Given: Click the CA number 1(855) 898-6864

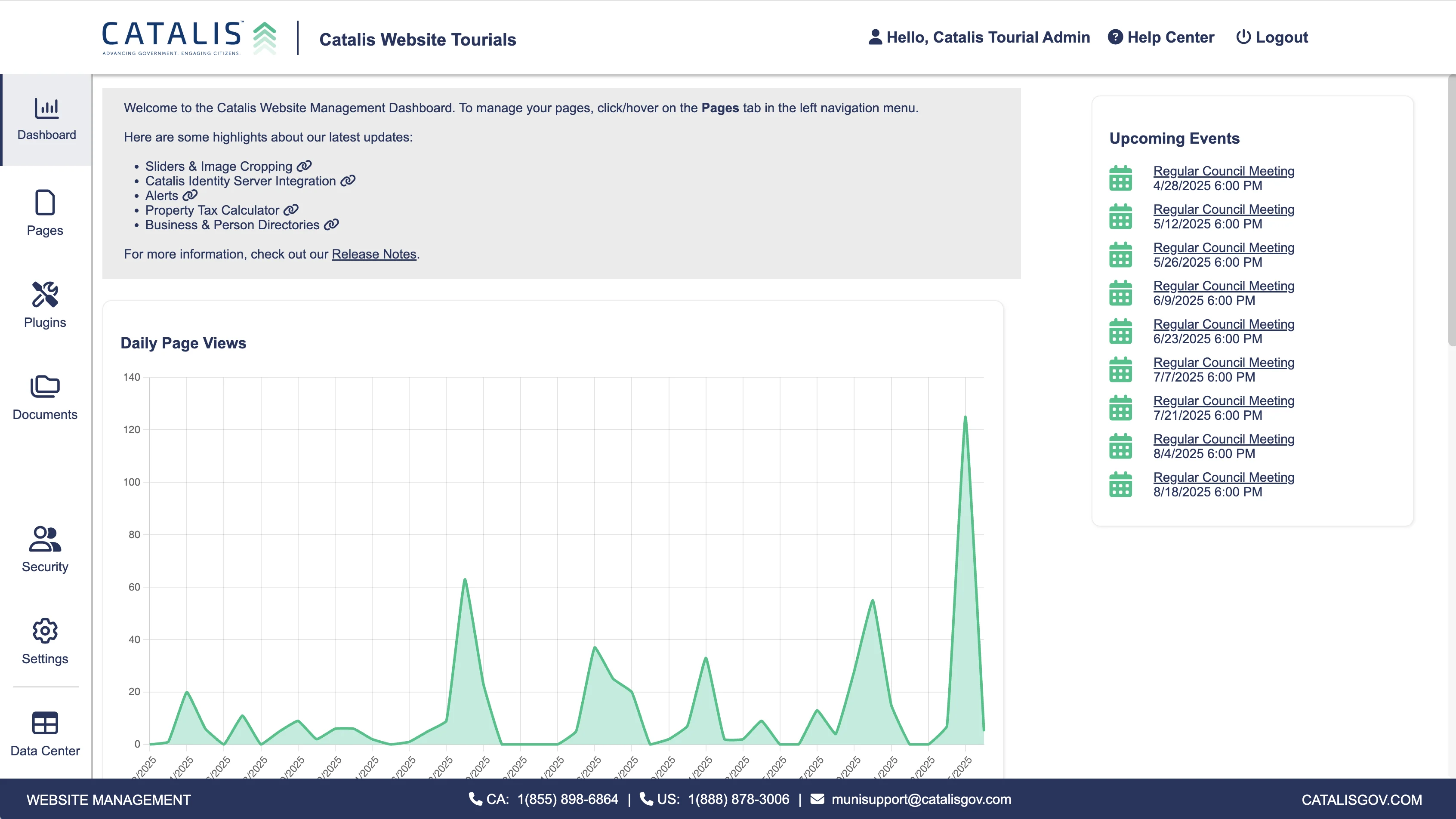Looking at the screenshot, I should (x=568, y=799).
